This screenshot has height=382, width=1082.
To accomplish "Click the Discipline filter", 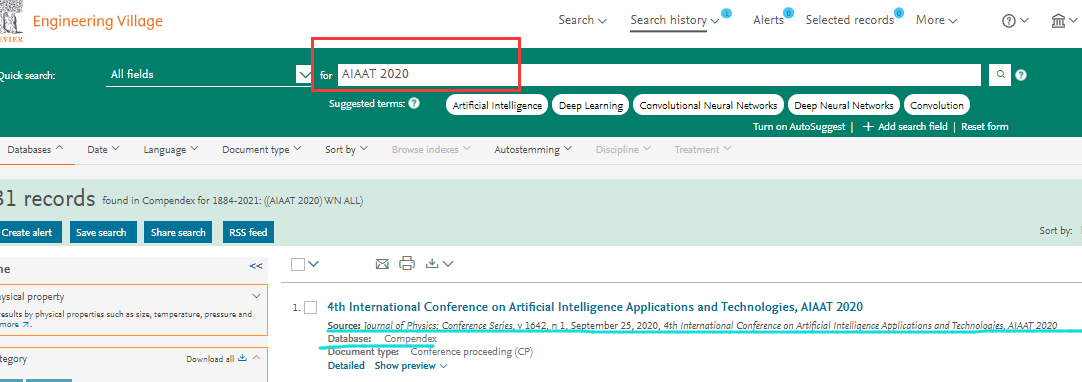I will (624, 150).
